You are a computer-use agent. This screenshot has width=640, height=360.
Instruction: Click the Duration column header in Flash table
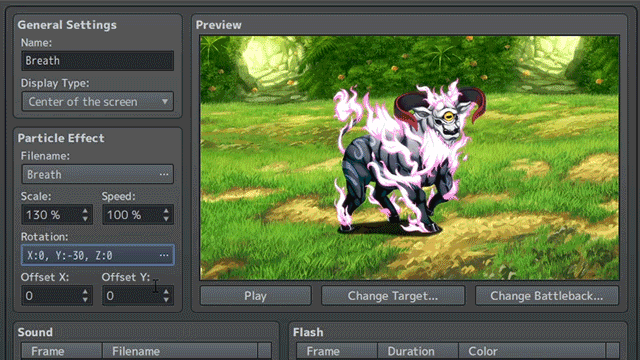click(418, 351)
